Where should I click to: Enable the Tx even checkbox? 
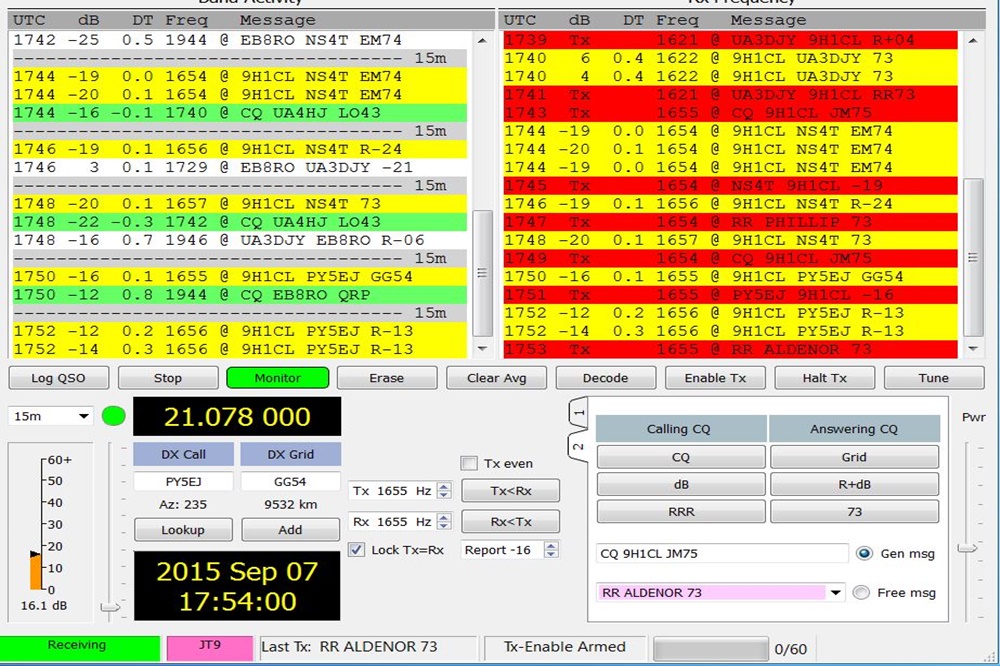468,464
